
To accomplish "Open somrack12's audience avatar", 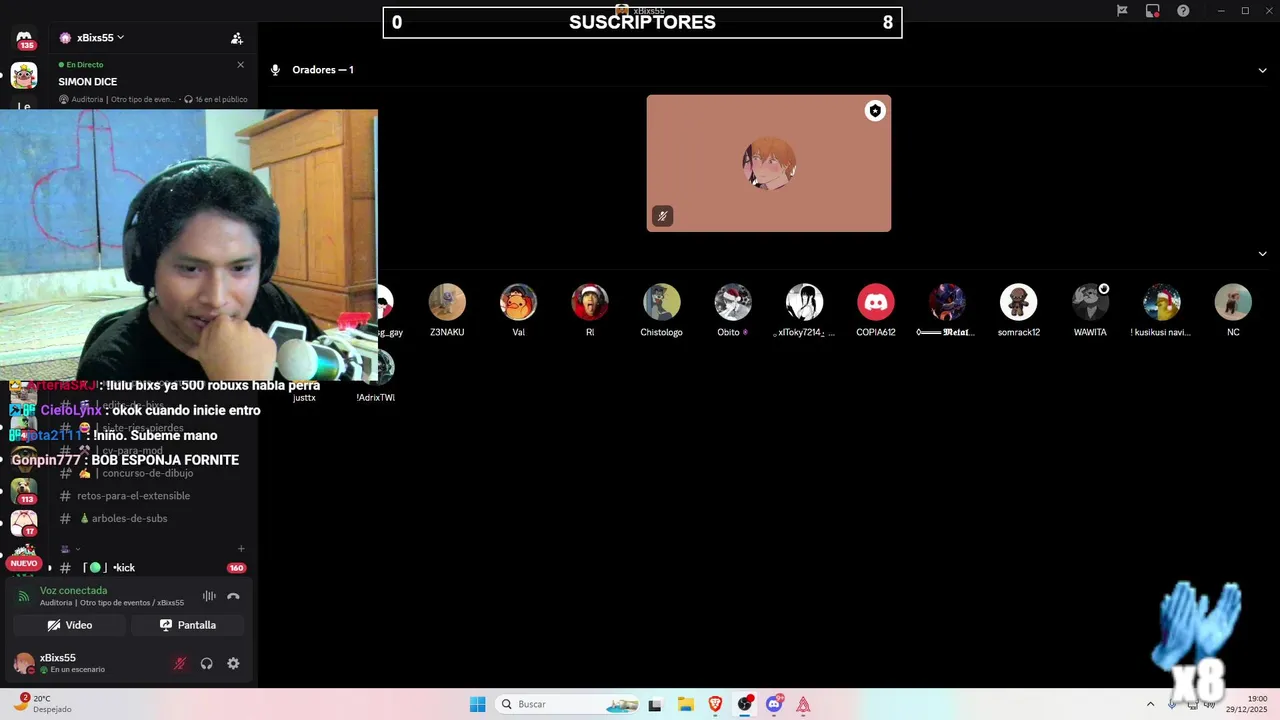I will (x=1018, y=302).
